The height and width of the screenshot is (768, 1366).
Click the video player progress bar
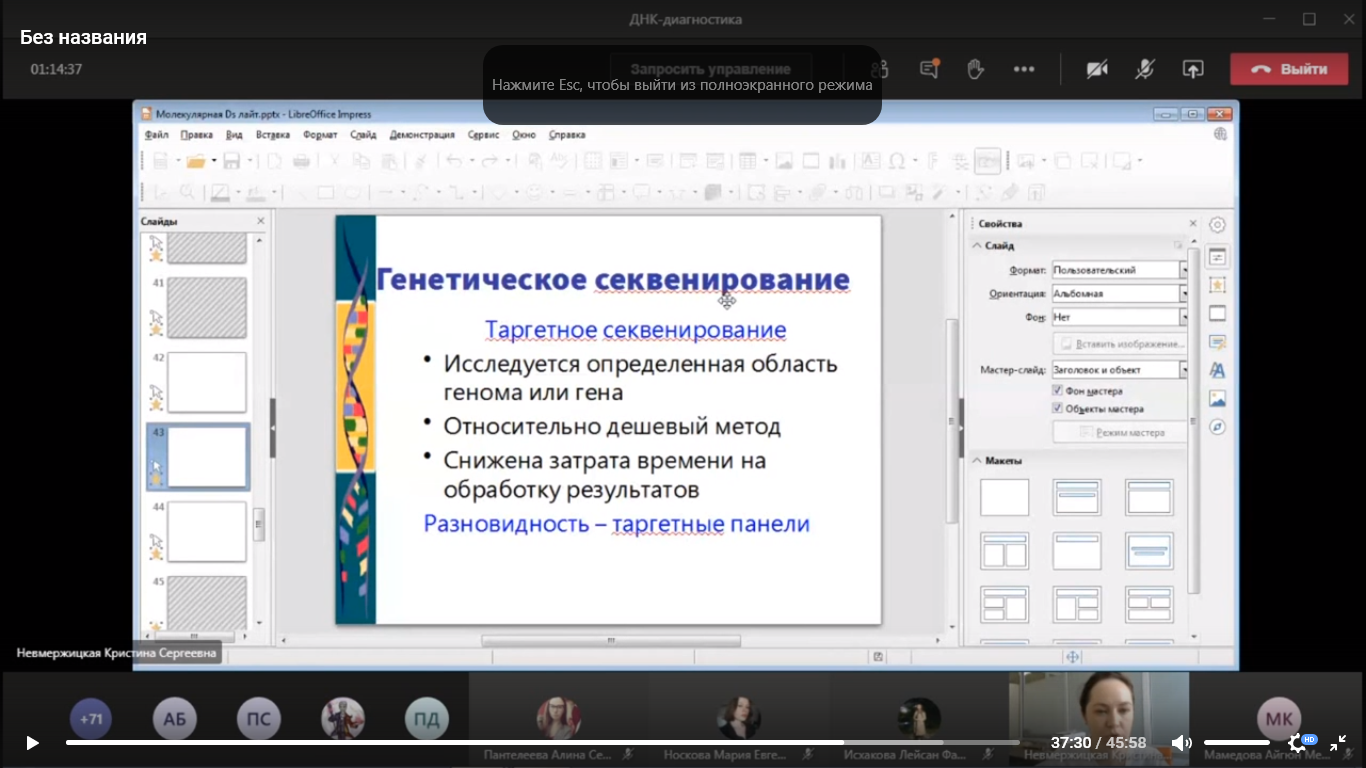point(542,743)
